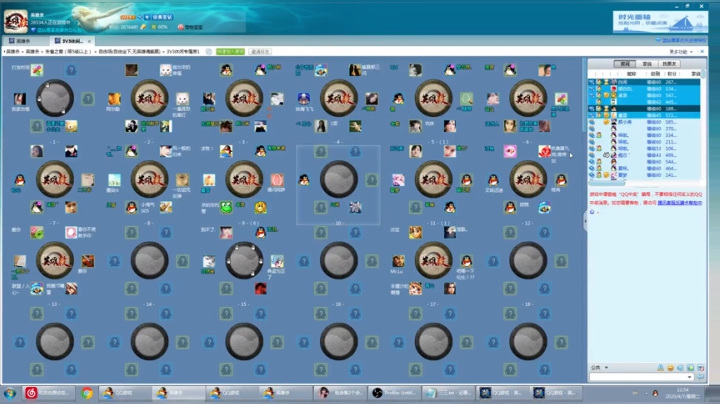Click the game logo in the header
Screen dimensions: 720x404
click(16, 21)
